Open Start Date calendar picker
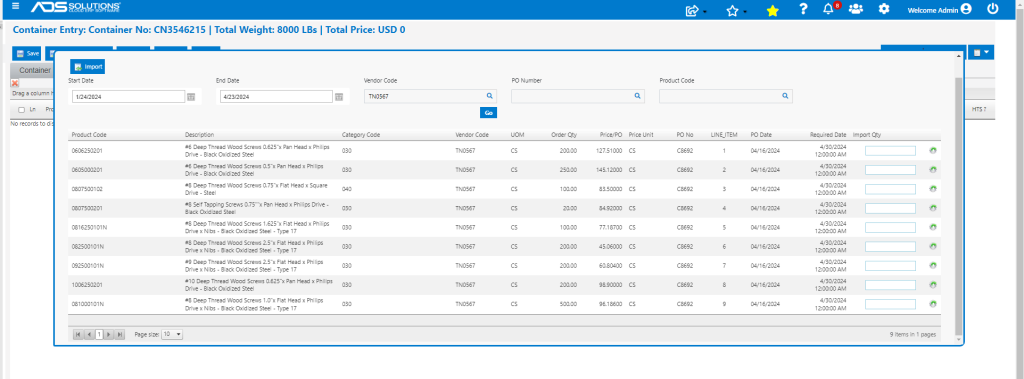Image resolution: width=1024 pixels, height=379 pixels. (191, 97)
